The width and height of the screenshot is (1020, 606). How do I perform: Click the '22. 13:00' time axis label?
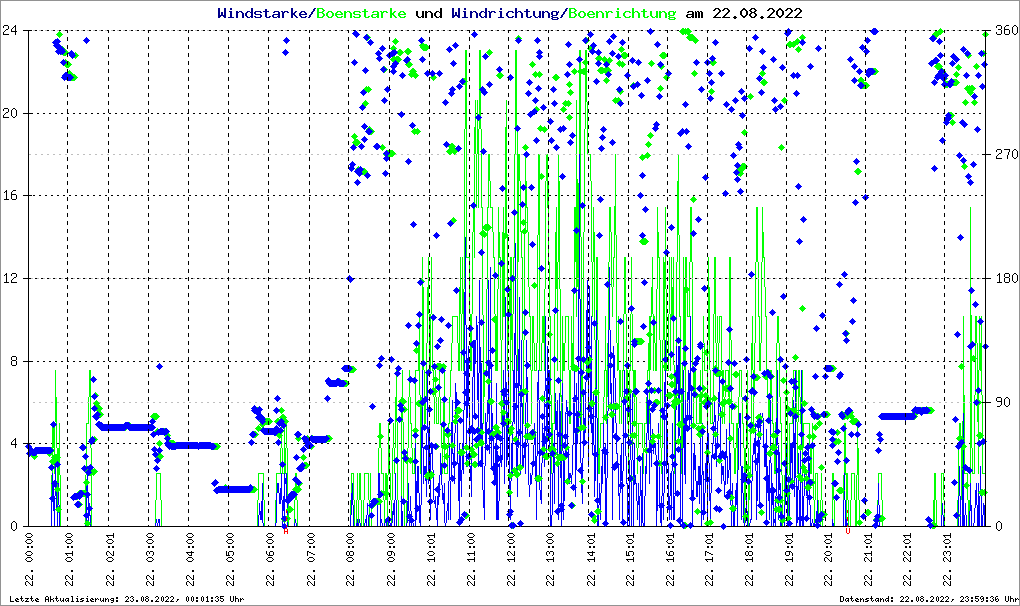(x=550, y=559)
